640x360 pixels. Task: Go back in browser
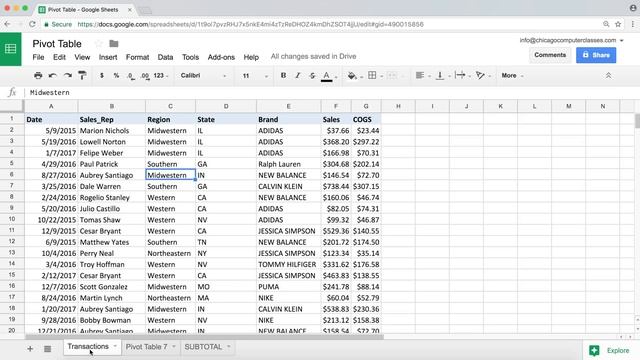click(7, 24)
